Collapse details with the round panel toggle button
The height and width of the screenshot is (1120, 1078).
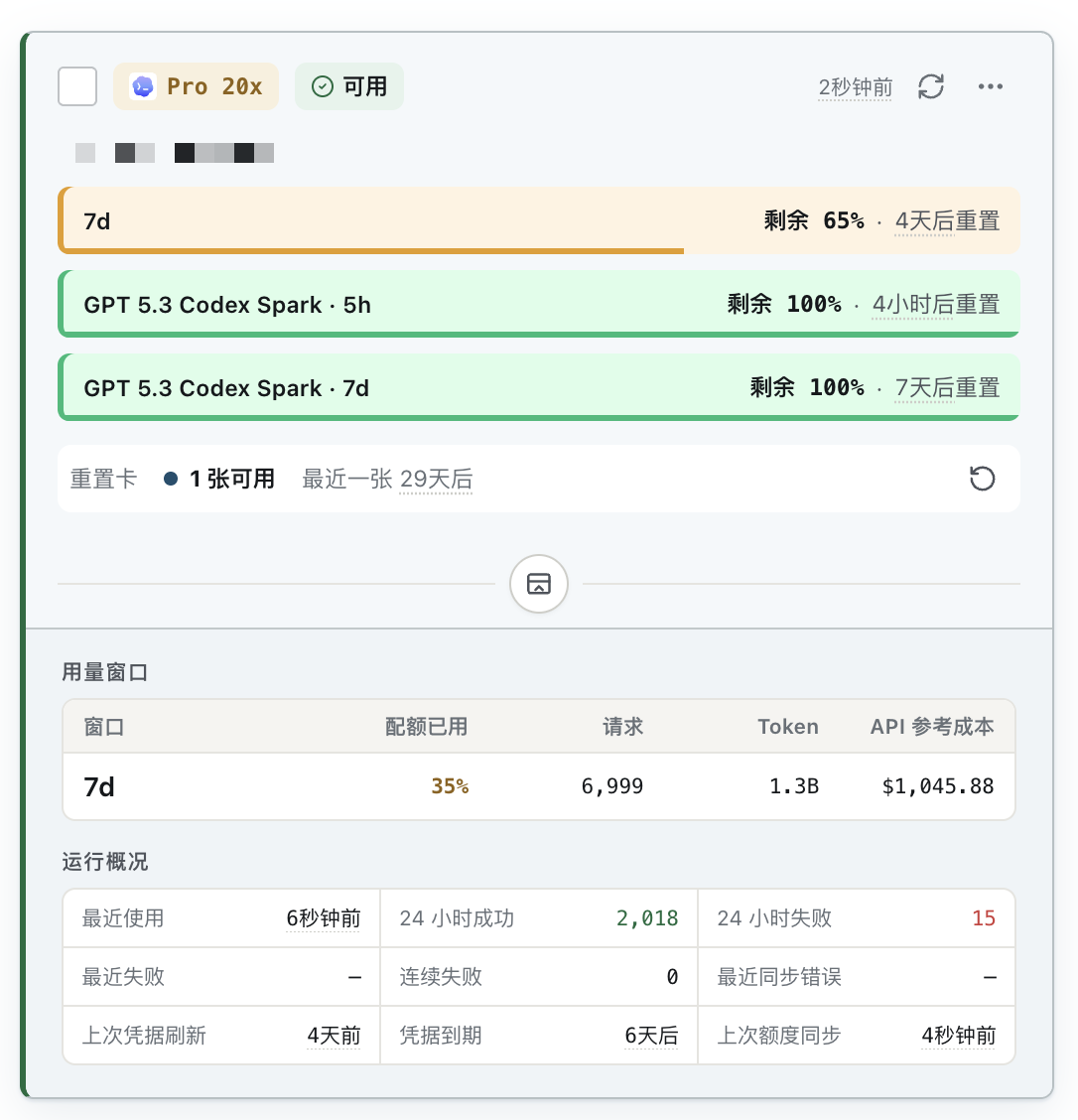pyautogui.click(x=539, y=584)
